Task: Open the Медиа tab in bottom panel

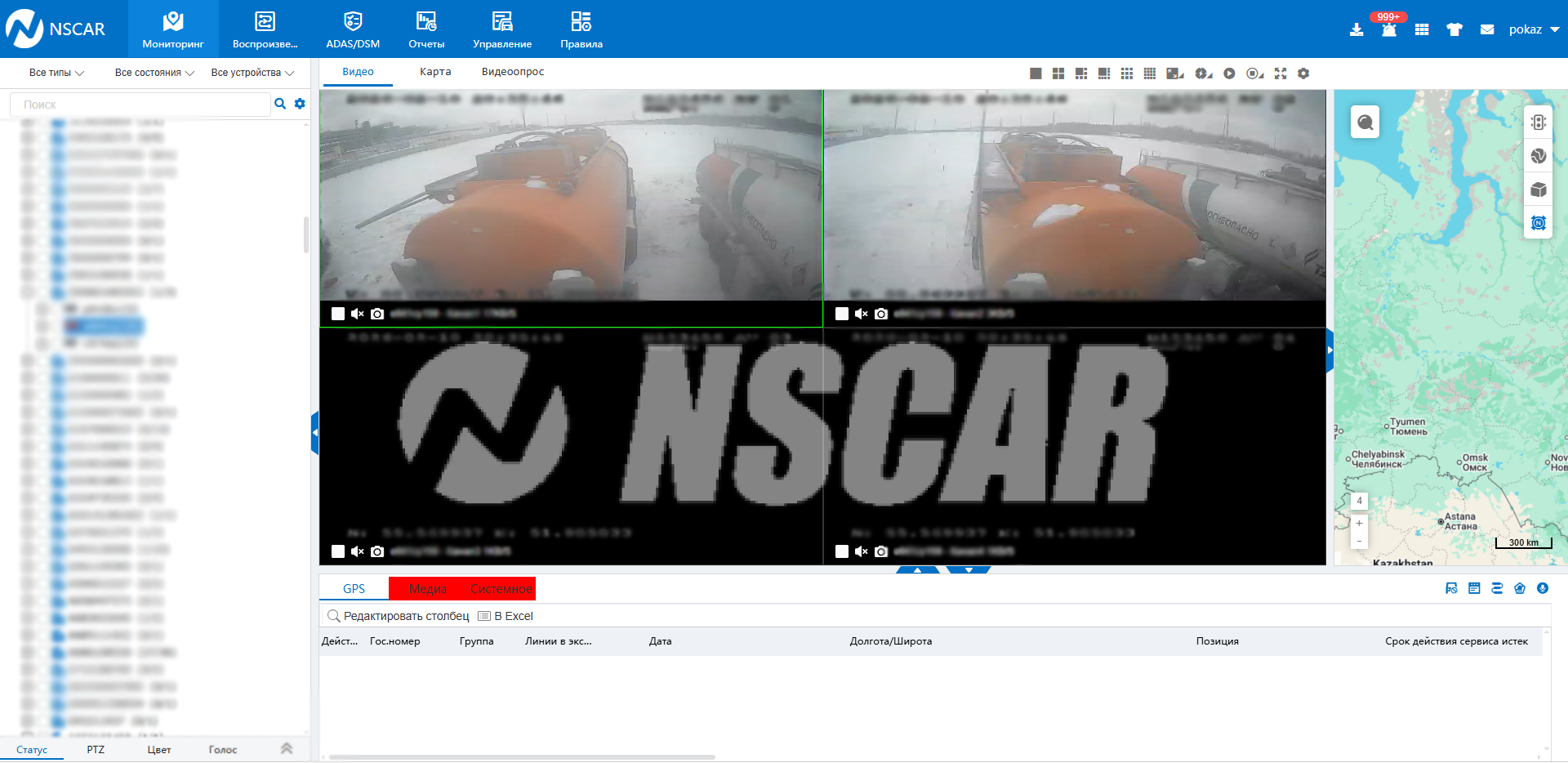Action: click(428, 589)
